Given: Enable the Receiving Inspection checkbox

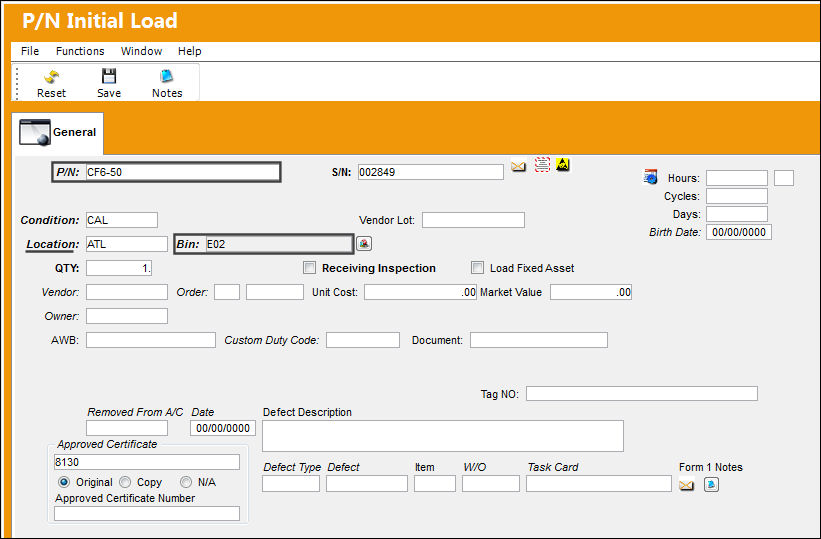Looking at the screenshot, I should click(309, 268).
